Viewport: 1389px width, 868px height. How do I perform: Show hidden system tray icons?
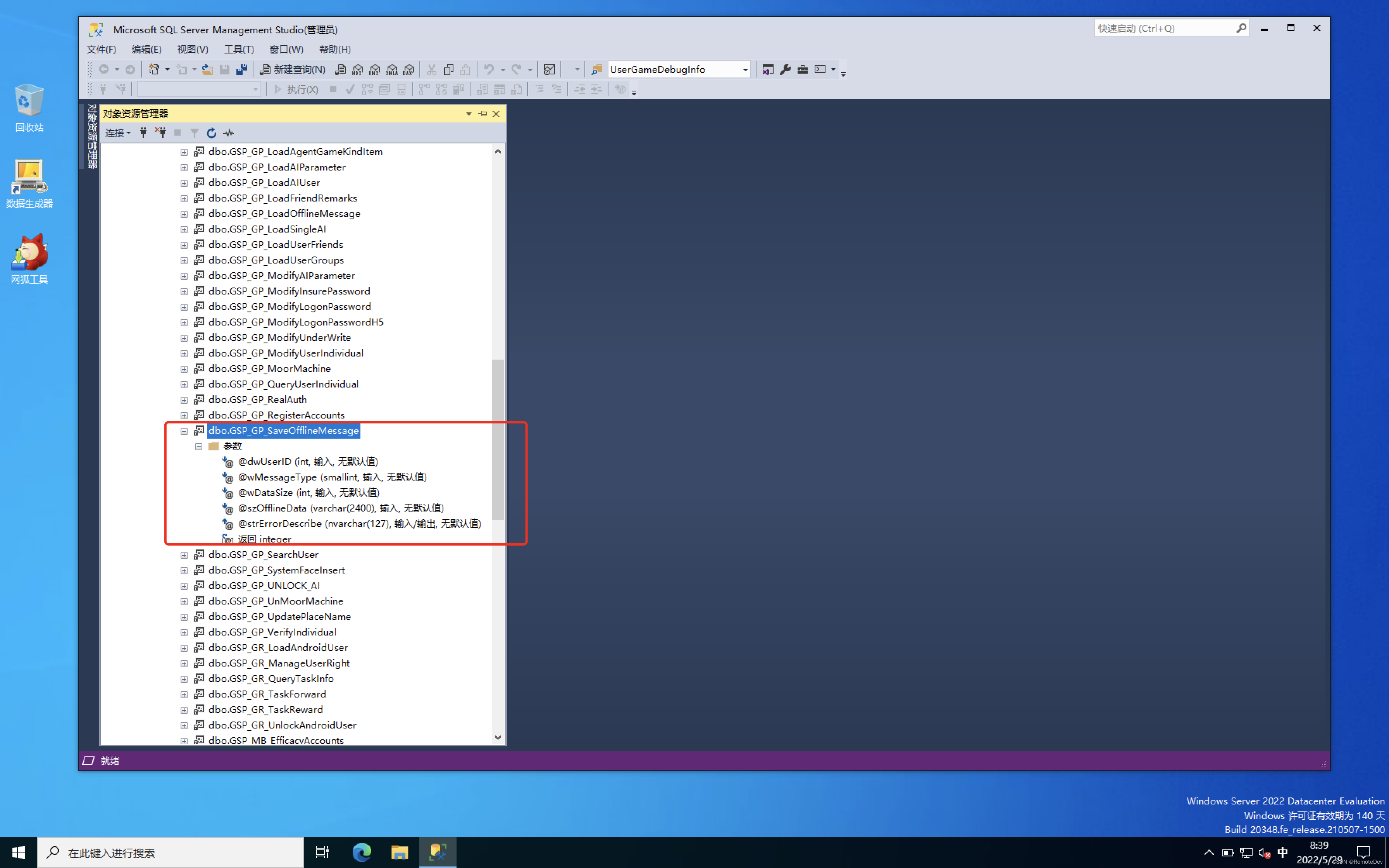tap(1208, 852)
